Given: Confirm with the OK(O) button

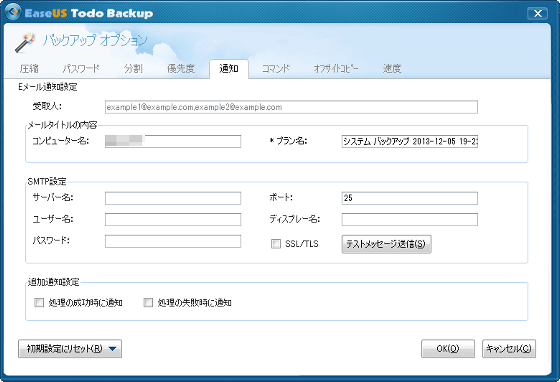Looking at the screenshot, I should point(448,348).
